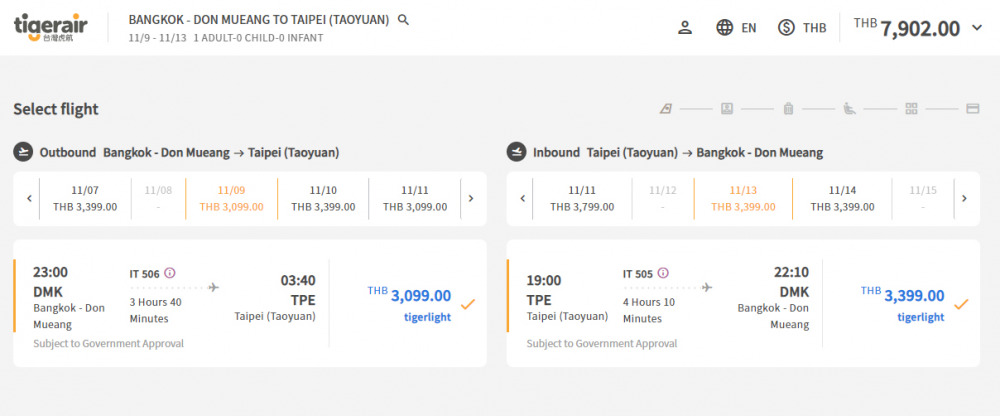Show later inbound dates with right arrow
Viewport: 1000px width, 416px height.
pyautogui.click(x=964, y=198)
